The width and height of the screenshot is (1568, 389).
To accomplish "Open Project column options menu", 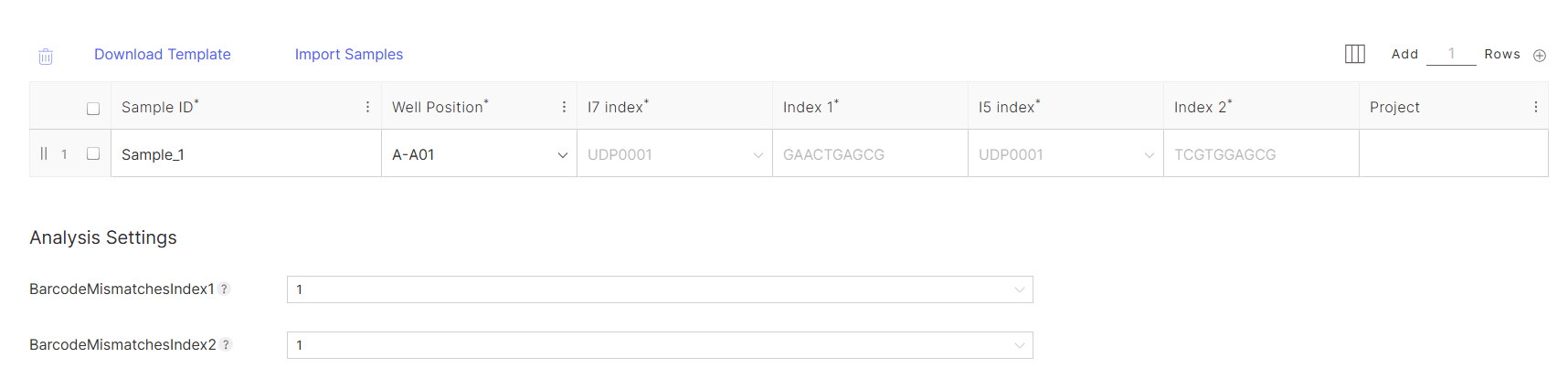I will [x=1535, y=107].
